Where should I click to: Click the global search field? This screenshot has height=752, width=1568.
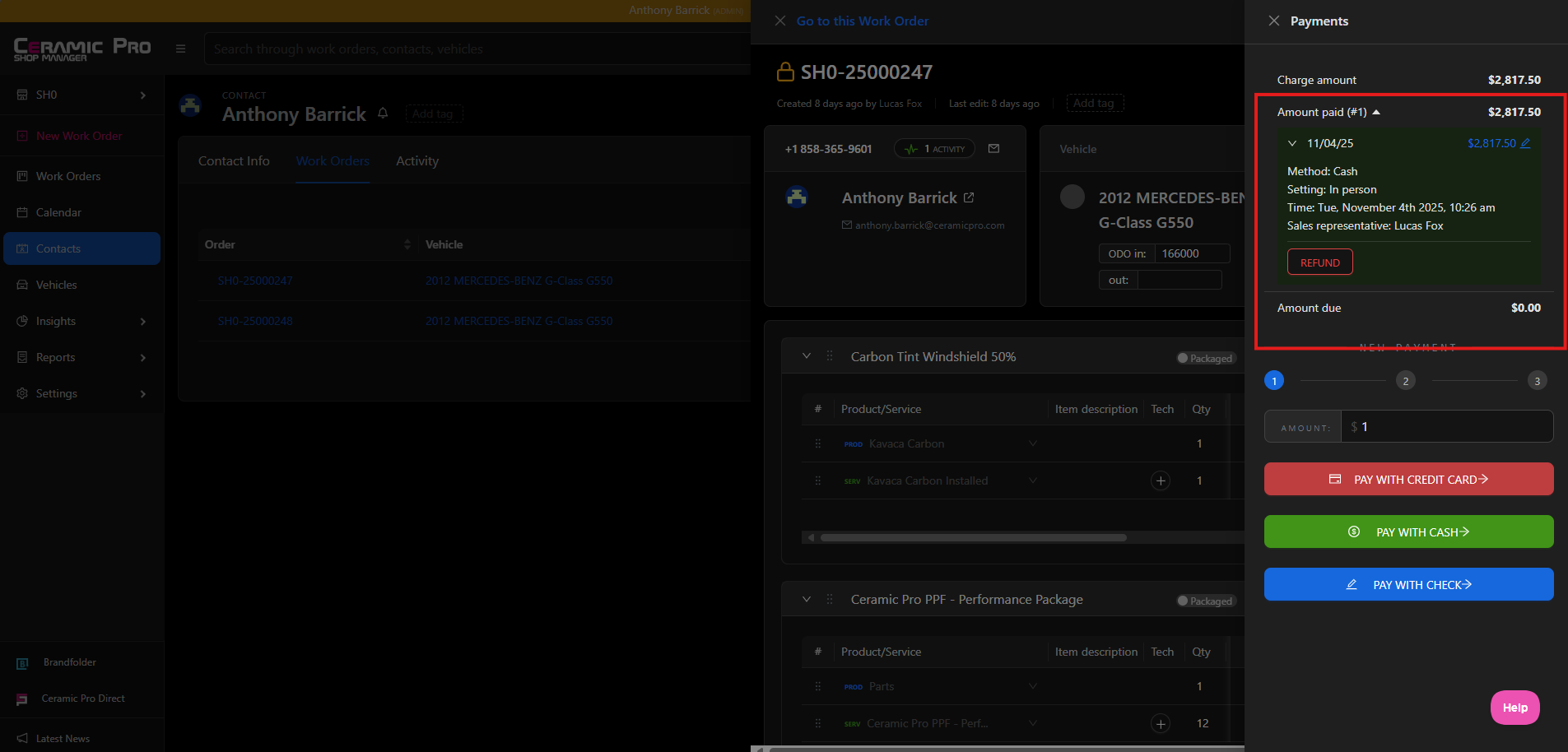(x=477, y=49)
